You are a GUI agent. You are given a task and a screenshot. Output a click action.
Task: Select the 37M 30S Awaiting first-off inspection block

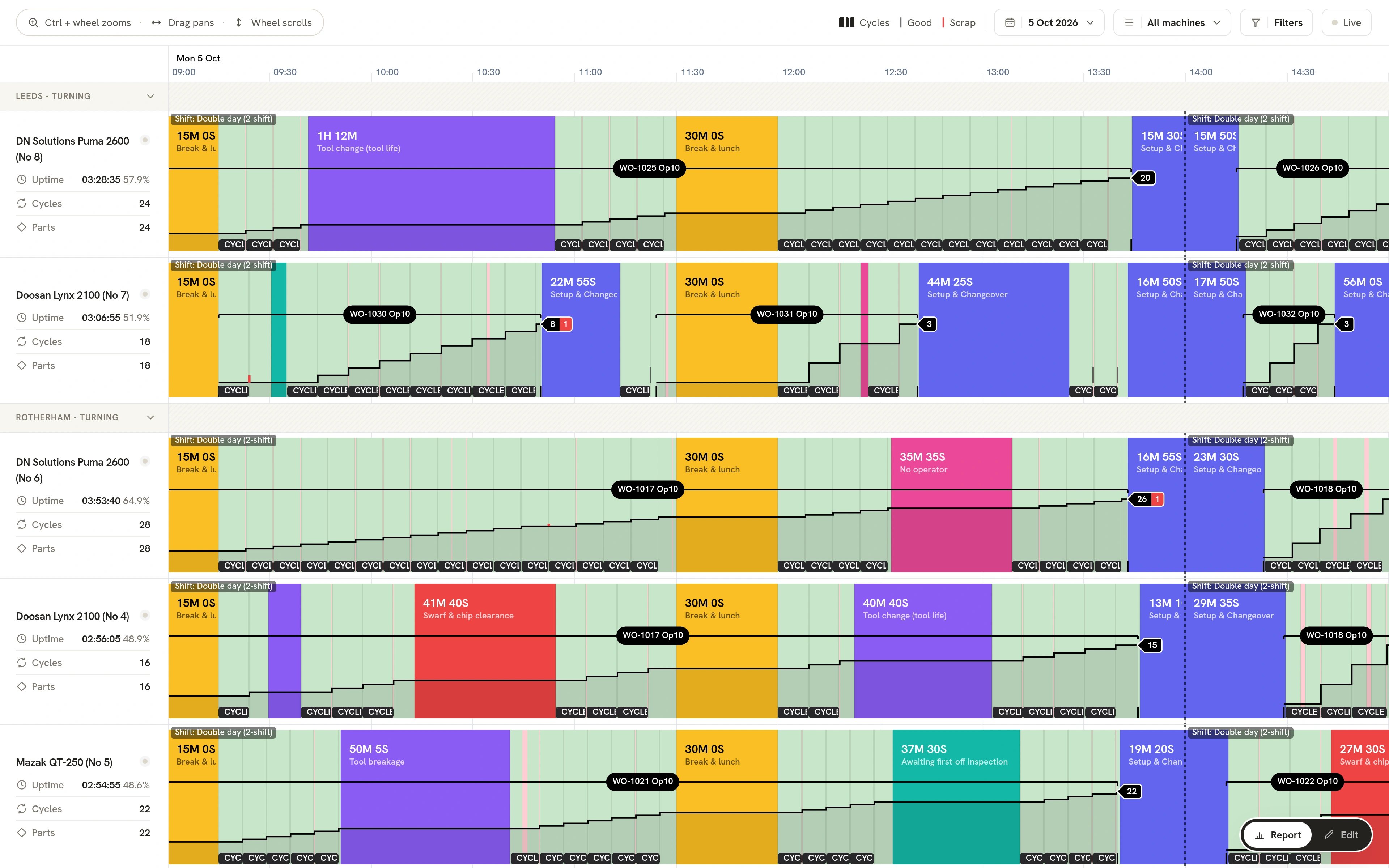956,797
